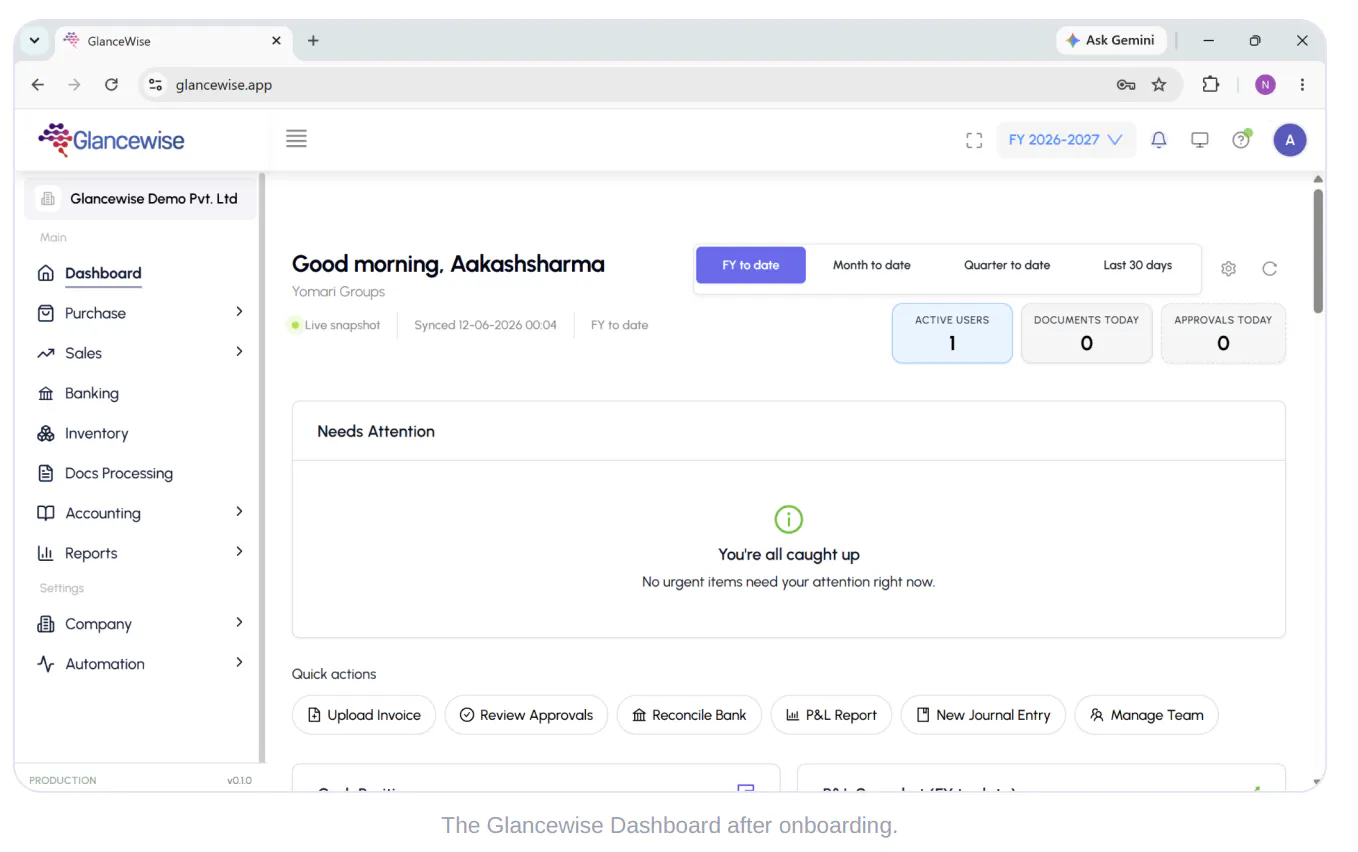Open notifications bell icon
Viewport: 1358px width, 852px height.
coord(1159,140)
